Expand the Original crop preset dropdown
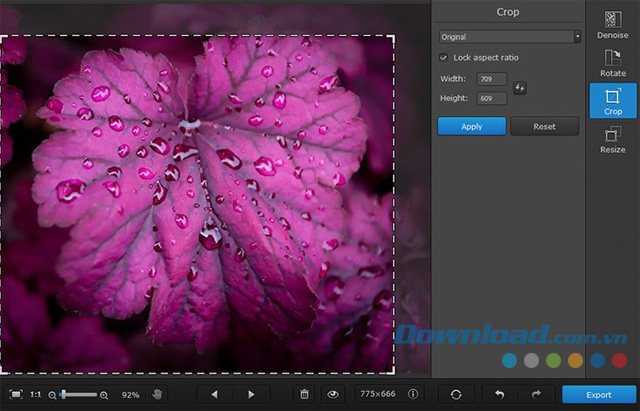This screenshot has width=640, height=411. tap(509, 37)
